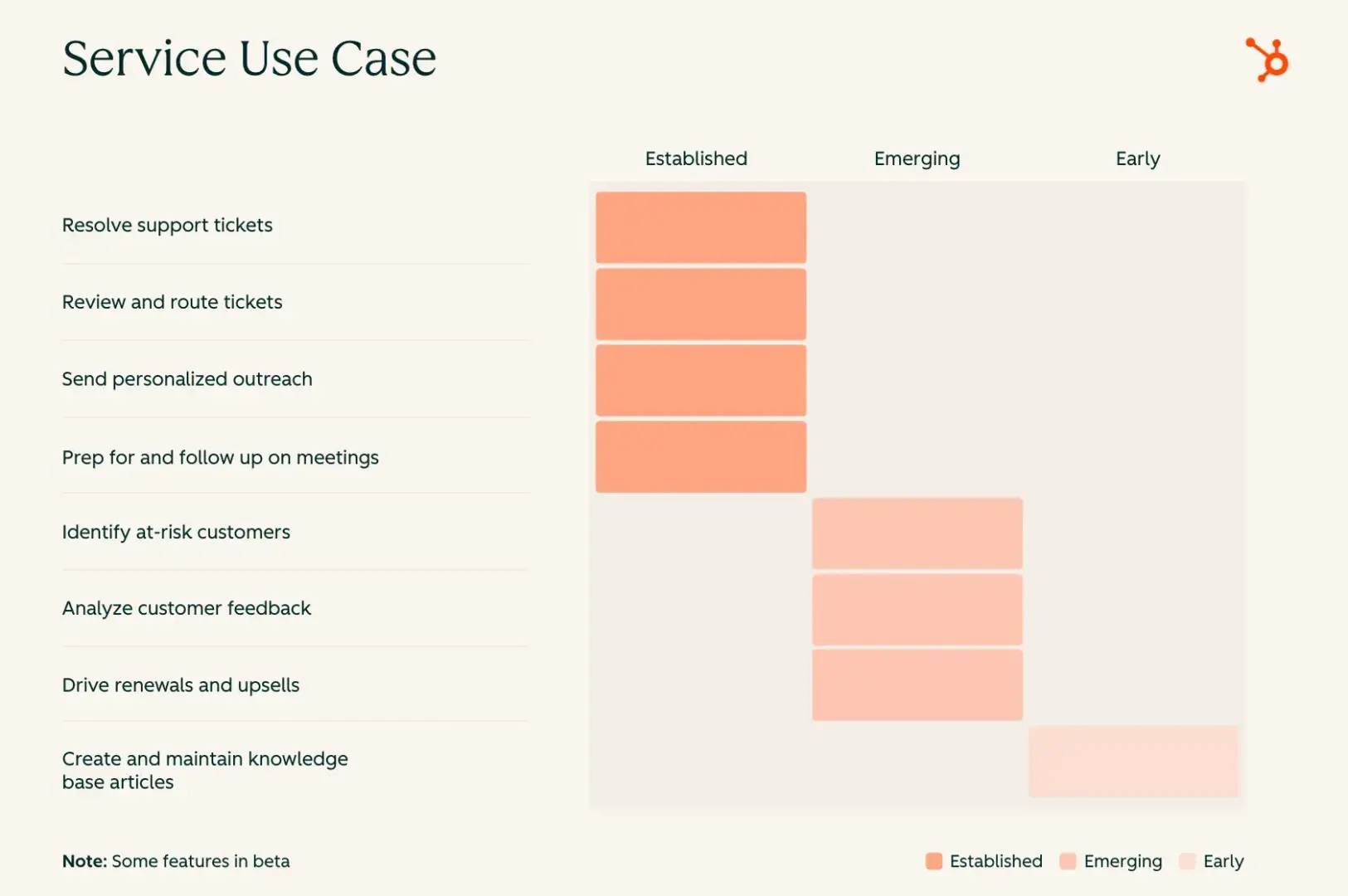The height and width of the screenshot is (896, 1348).
Task: Click the Emerging bar for Identify at-risk customers
Action: pyautogui.click(x=917, y=533)
